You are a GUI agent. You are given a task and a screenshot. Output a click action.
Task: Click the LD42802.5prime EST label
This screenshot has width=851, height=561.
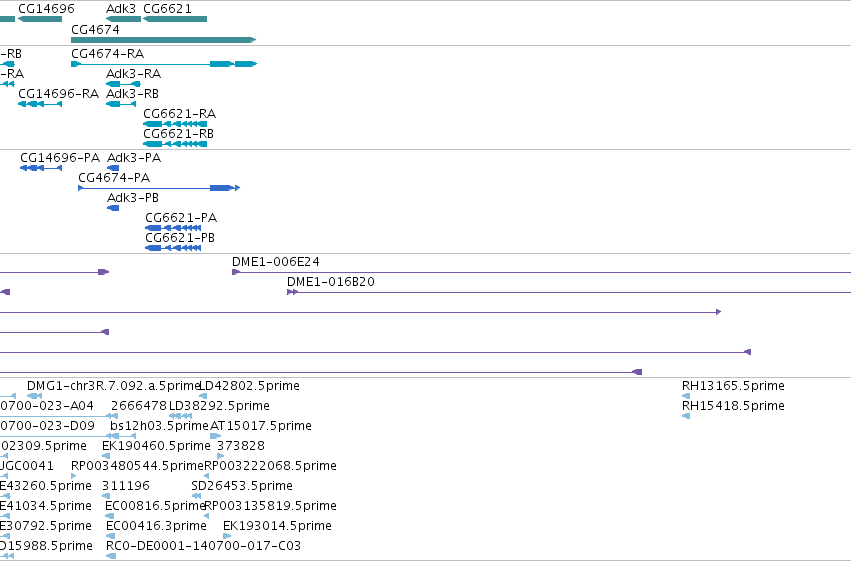250,386
